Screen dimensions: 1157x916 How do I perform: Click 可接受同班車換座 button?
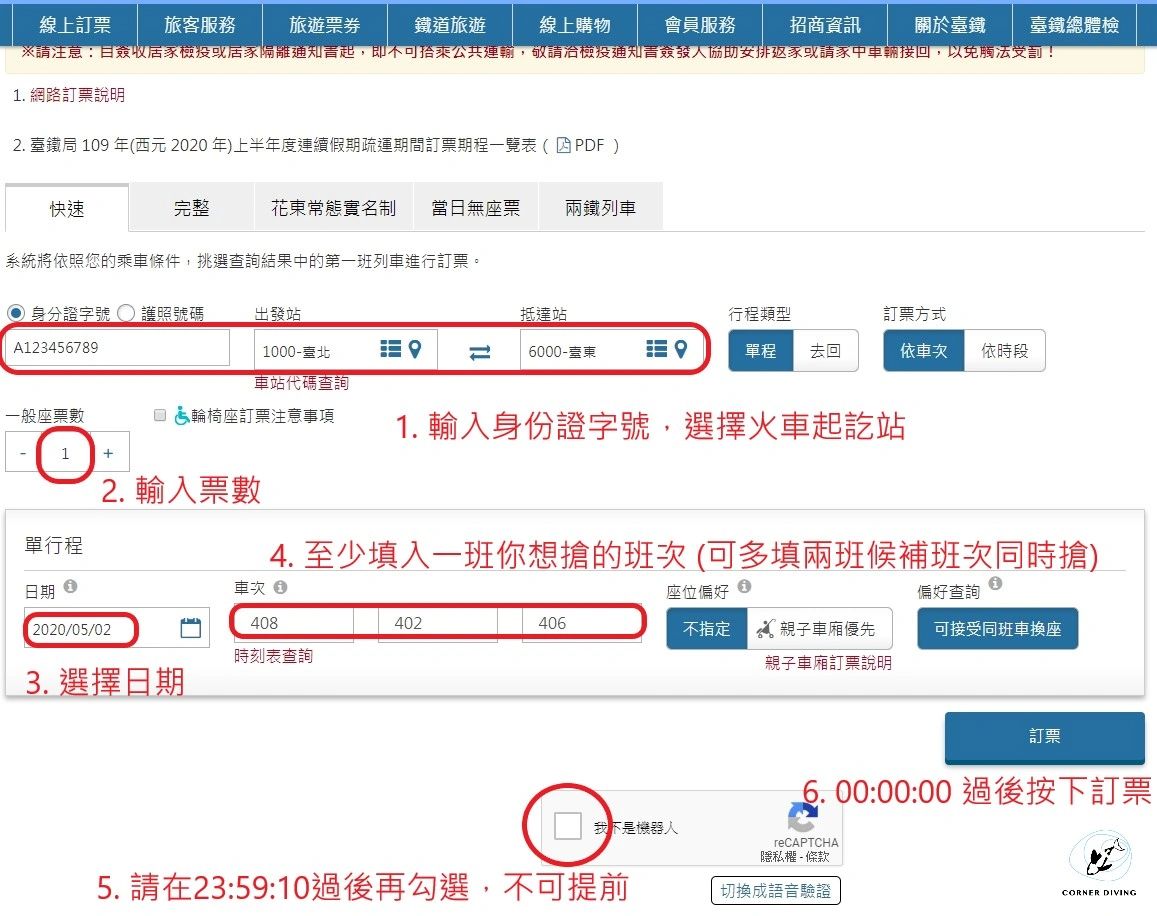click(x=998, y=628)
